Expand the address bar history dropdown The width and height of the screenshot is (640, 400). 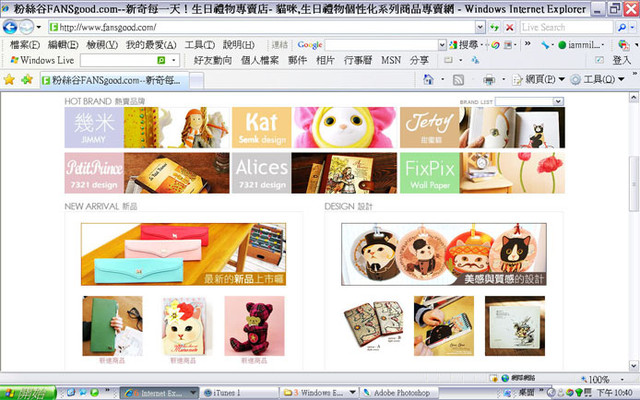pos(480,27)
